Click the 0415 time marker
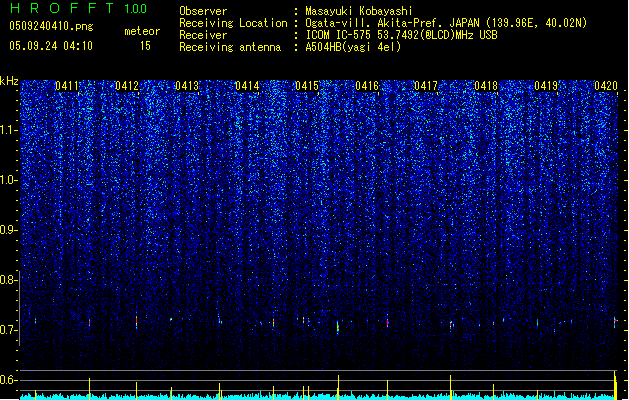Screen dimensions: 629x400 point(307,86)
